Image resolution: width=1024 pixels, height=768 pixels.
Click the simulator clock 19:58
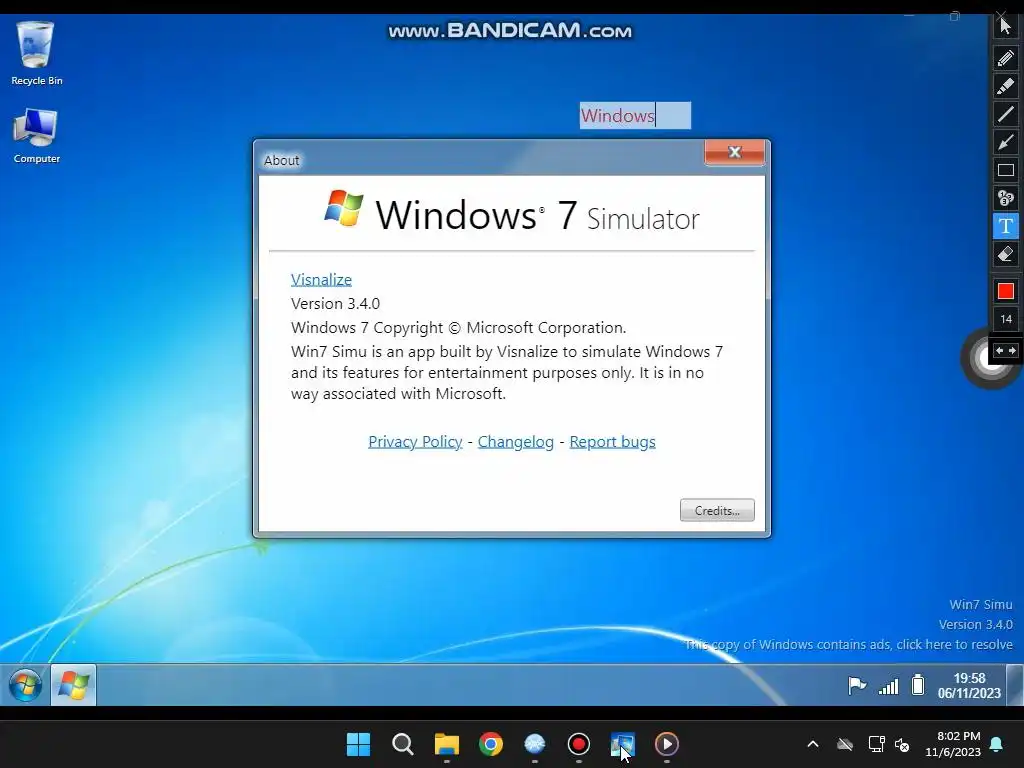[x=969, y=685]
